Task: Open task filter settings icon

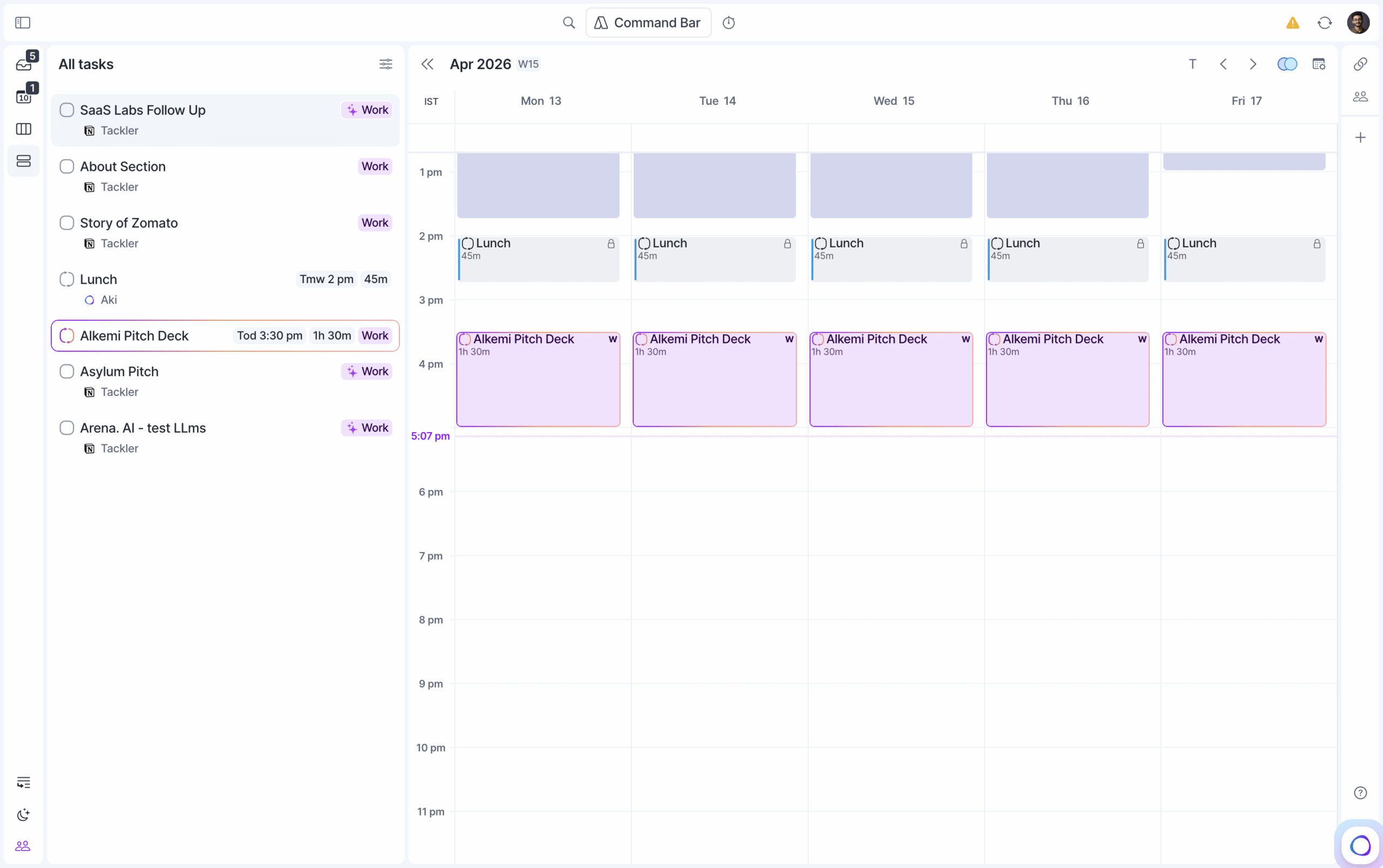Action: coord(386,64)
